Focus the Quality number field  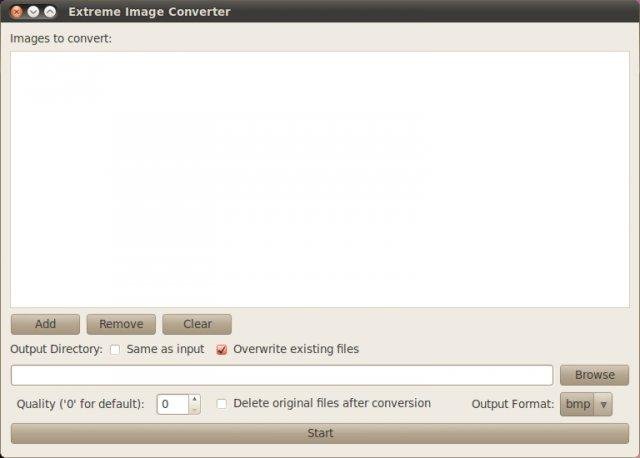tap(173, 404)
